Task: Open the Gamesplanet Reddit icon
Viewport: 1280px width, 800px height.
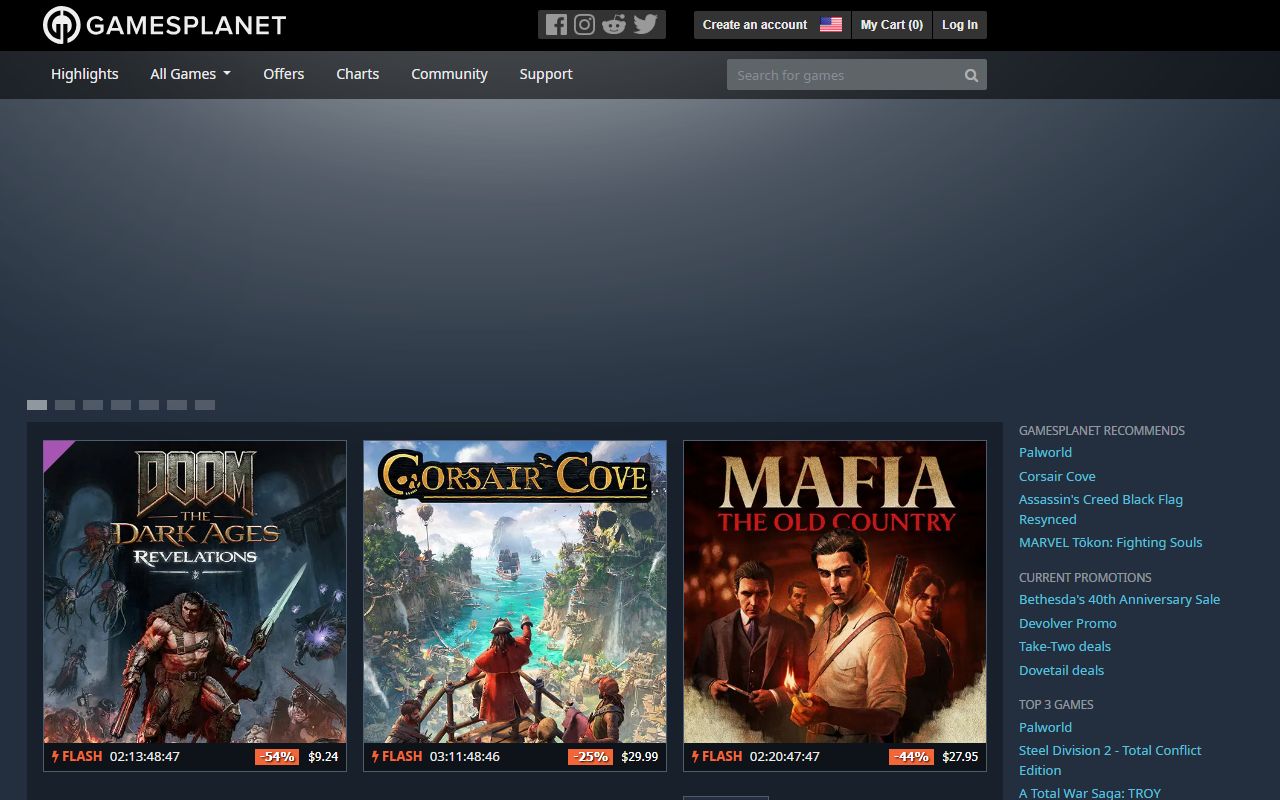Action: tap(614, 25)
